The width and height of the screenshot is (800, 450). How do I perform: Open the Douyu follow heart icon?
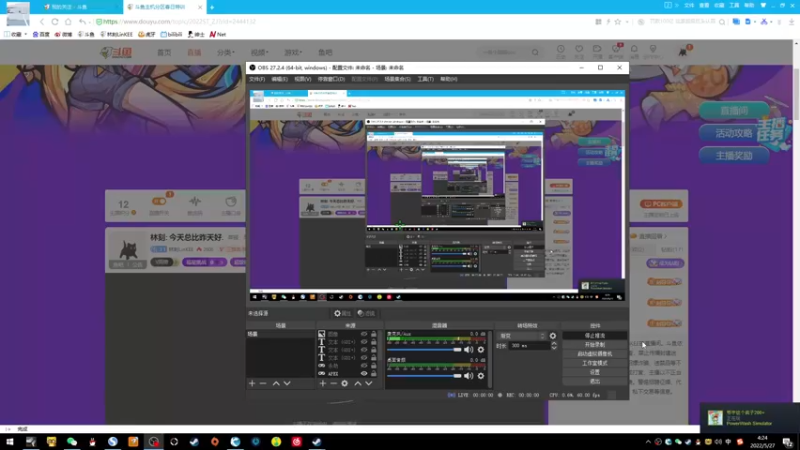pyautogui.click(x=579, y=51)
